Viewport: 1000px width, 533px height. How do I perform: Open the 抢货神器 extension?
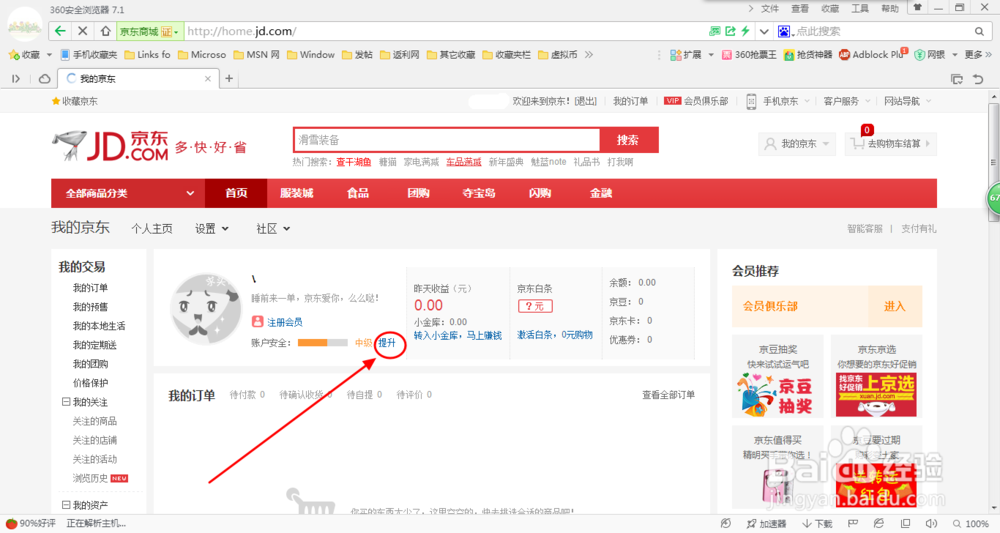coord(807,55)
